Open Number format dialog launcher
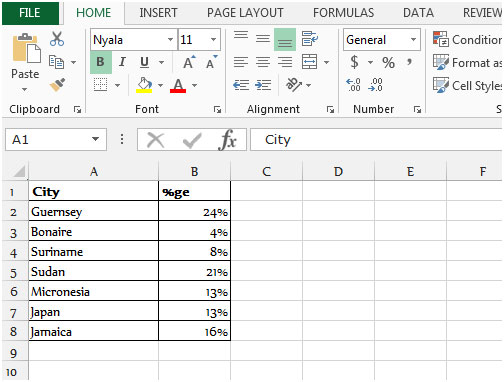 tap(417, 109)
